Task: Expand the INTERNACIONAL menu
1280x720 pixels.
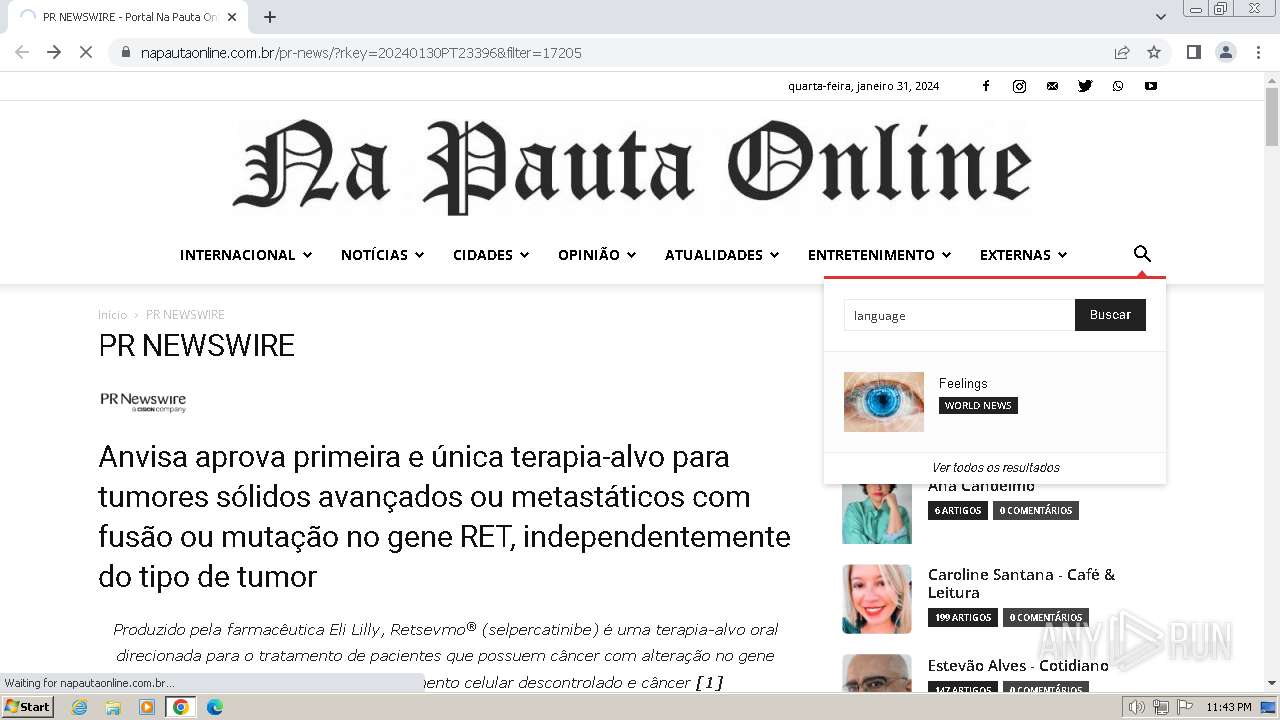Action: (x=246, y=255)
